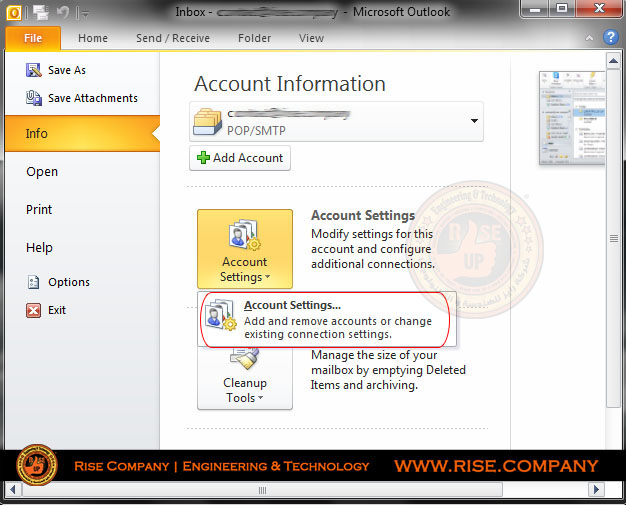Go to the Folder ribbon tab

pyautogui.click(x=254, y=38)
